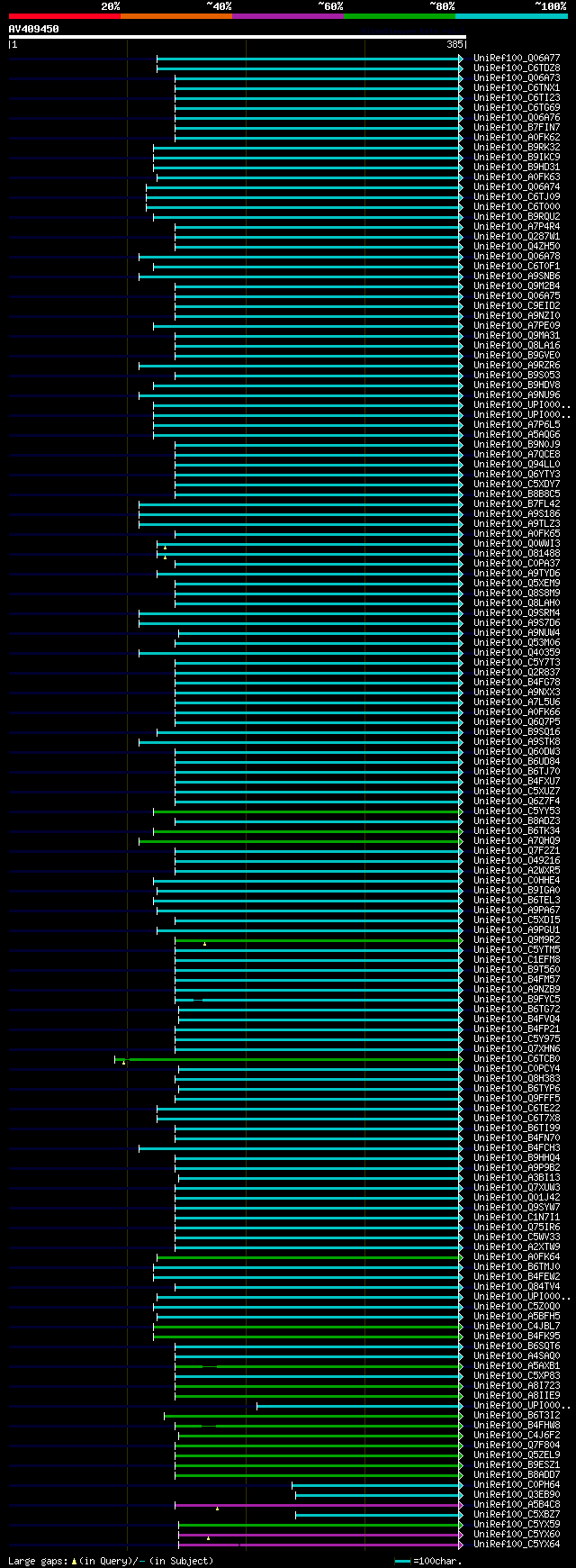Click the UniRef100_Q40359 entry
576x1568 pixels.
point(517,652)
